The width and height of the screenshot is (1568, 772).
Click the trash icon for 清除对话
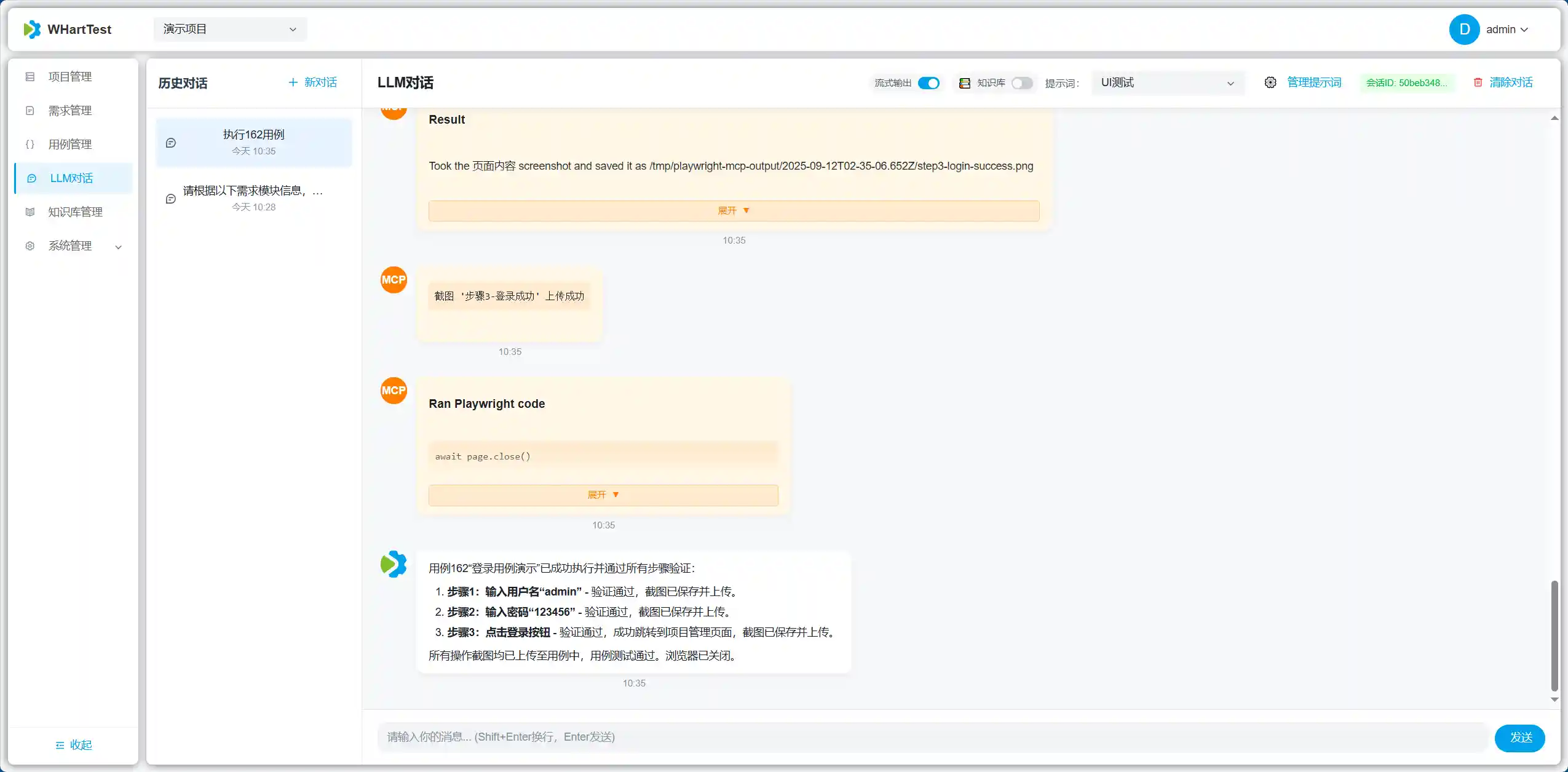point(1478,82)
